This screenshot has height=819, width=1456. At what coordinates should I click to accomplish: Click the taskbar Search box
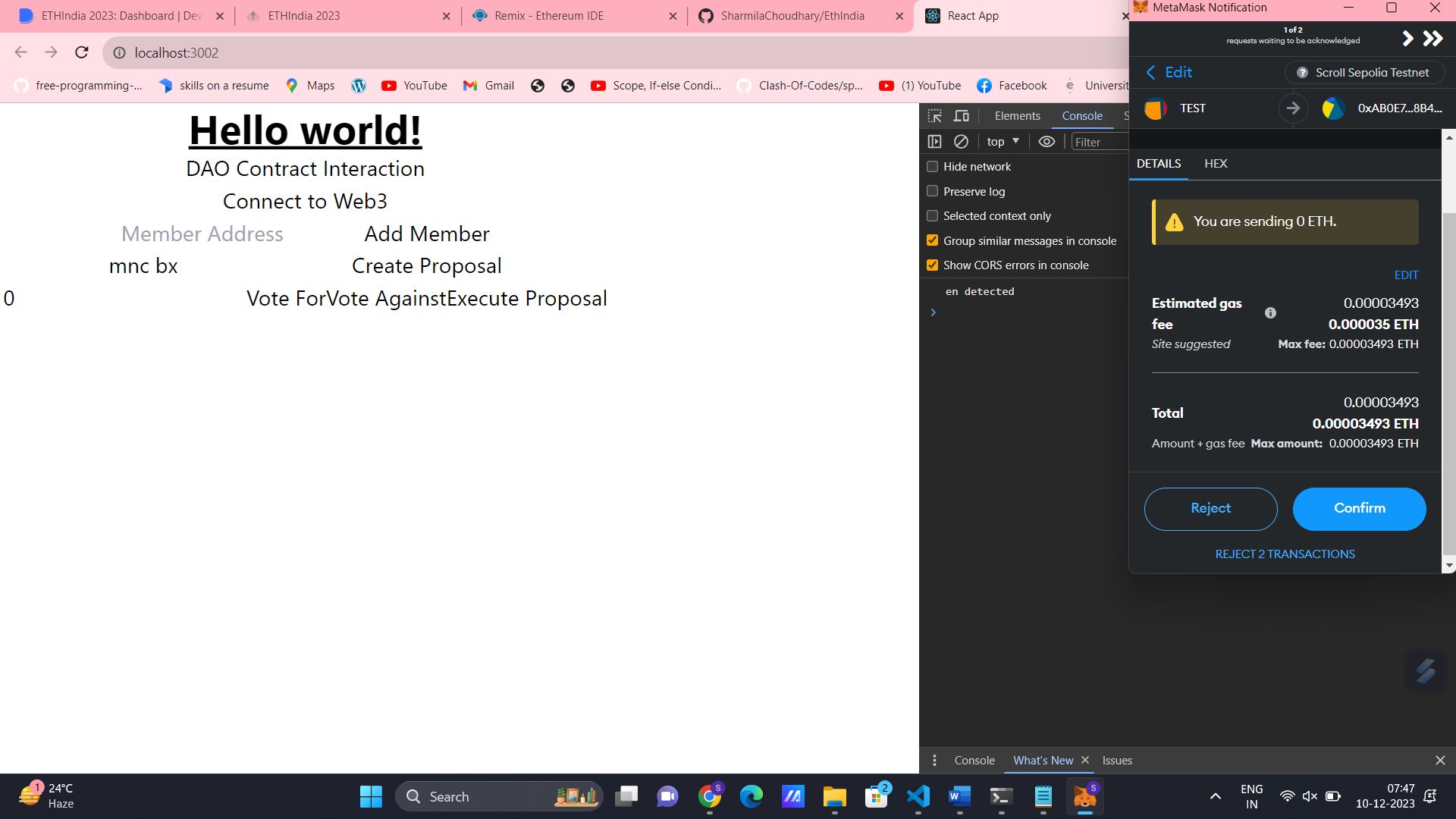(500, 796)
